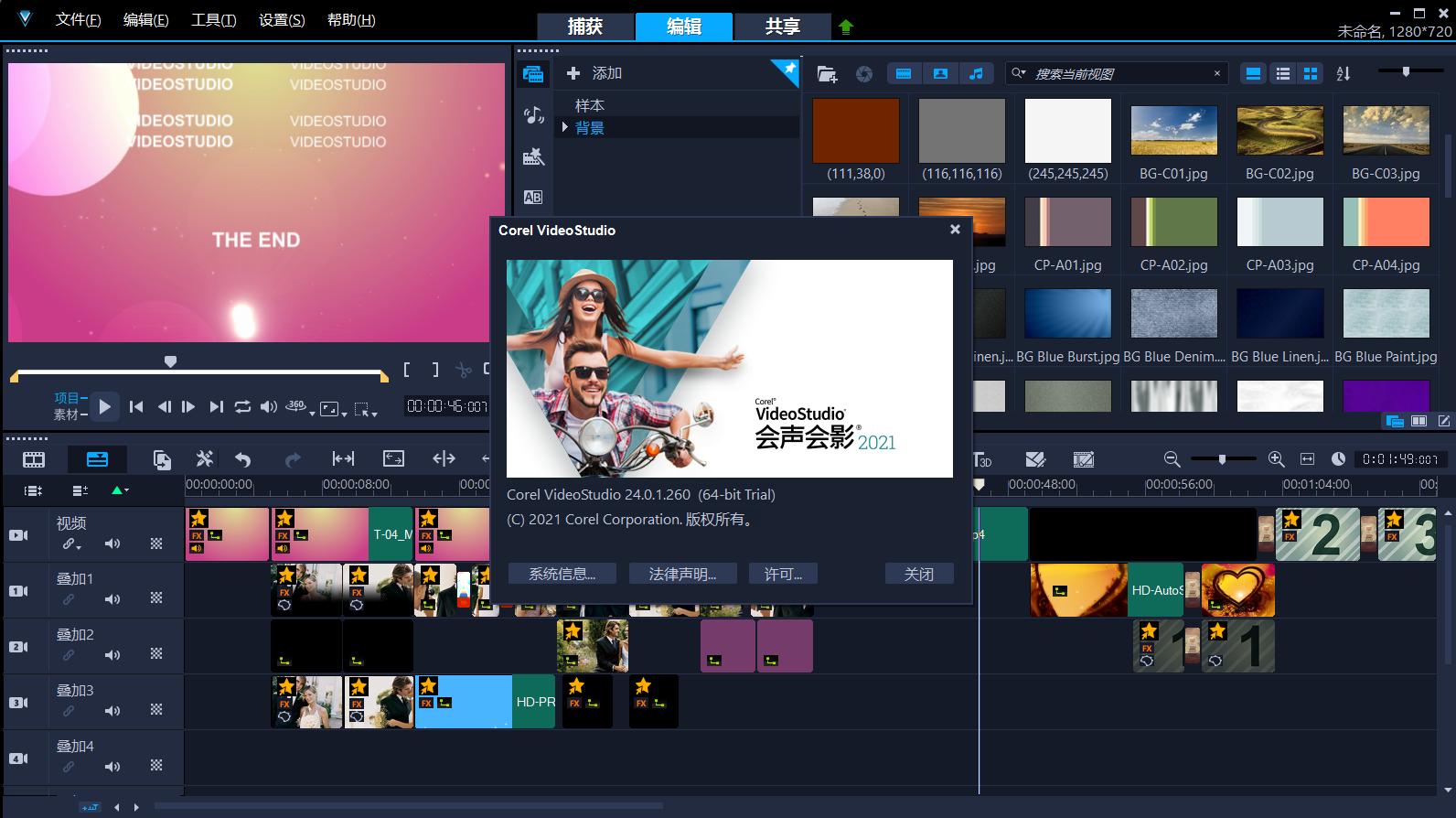Screen dimensions: 1456x818
Task: Open the template library panel icon
Action: click(x=533, y=156)
